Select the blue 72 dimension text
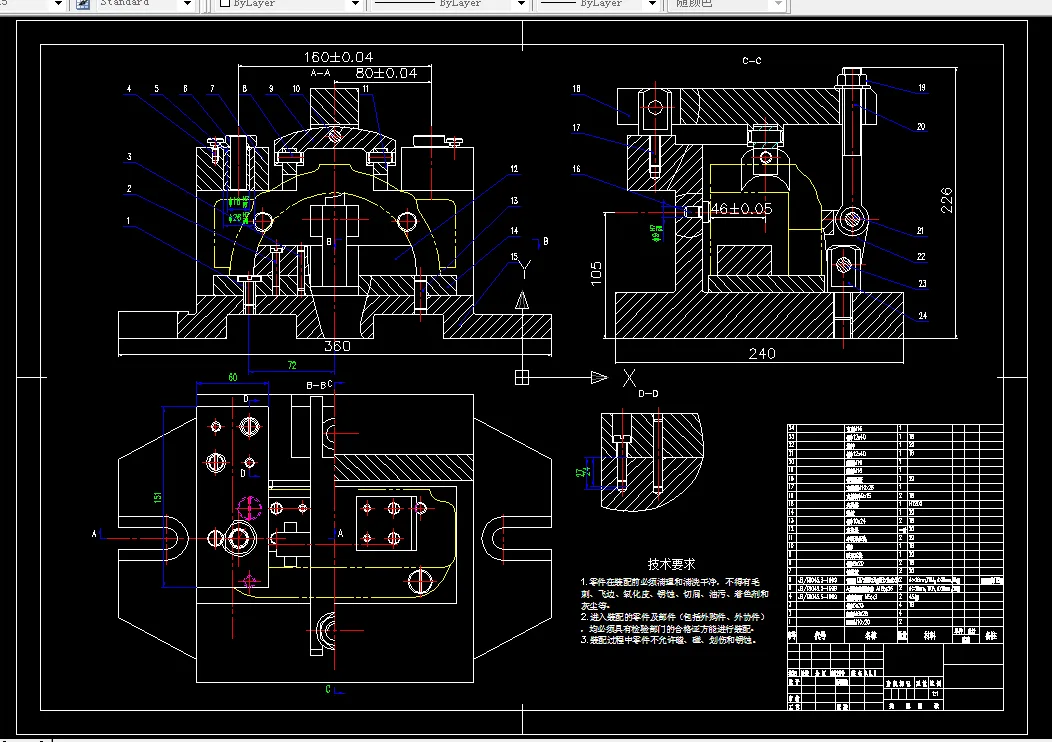The image size is (1052, 742). click(x=292, y=365)
